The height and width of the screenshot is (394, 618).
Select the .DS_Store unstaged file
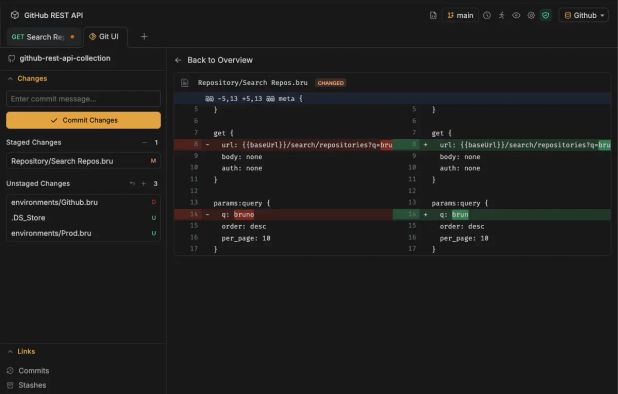pos(83,217)
